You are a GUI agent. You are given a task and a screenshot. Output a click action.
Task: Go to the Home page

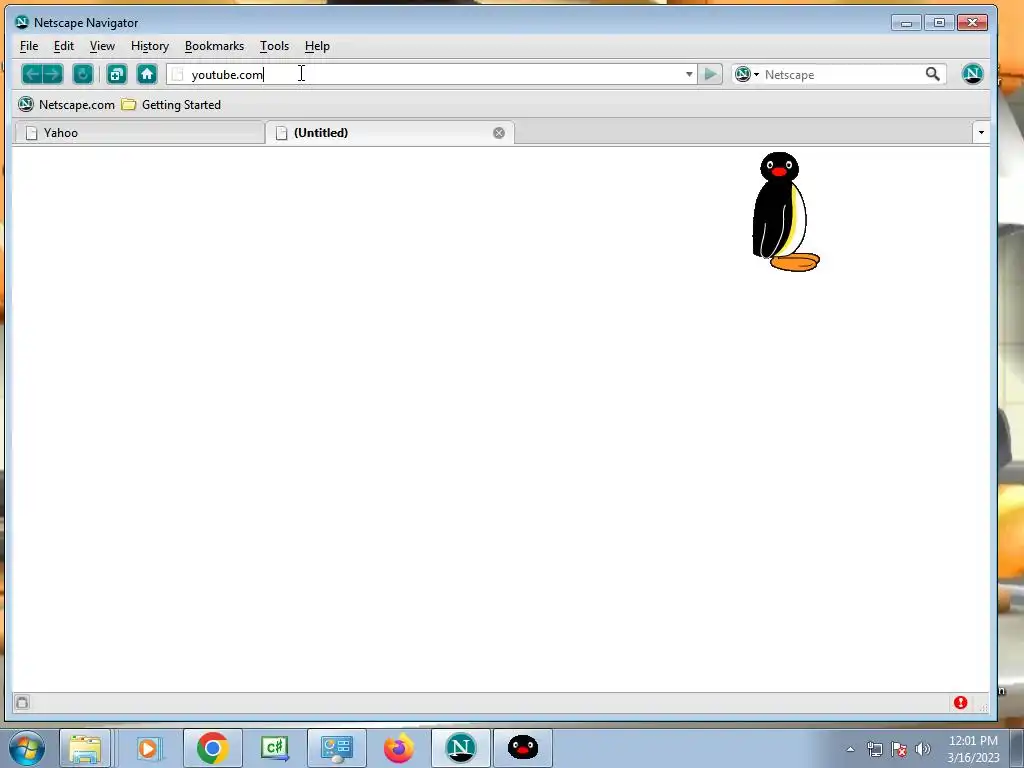coord(147,74)
